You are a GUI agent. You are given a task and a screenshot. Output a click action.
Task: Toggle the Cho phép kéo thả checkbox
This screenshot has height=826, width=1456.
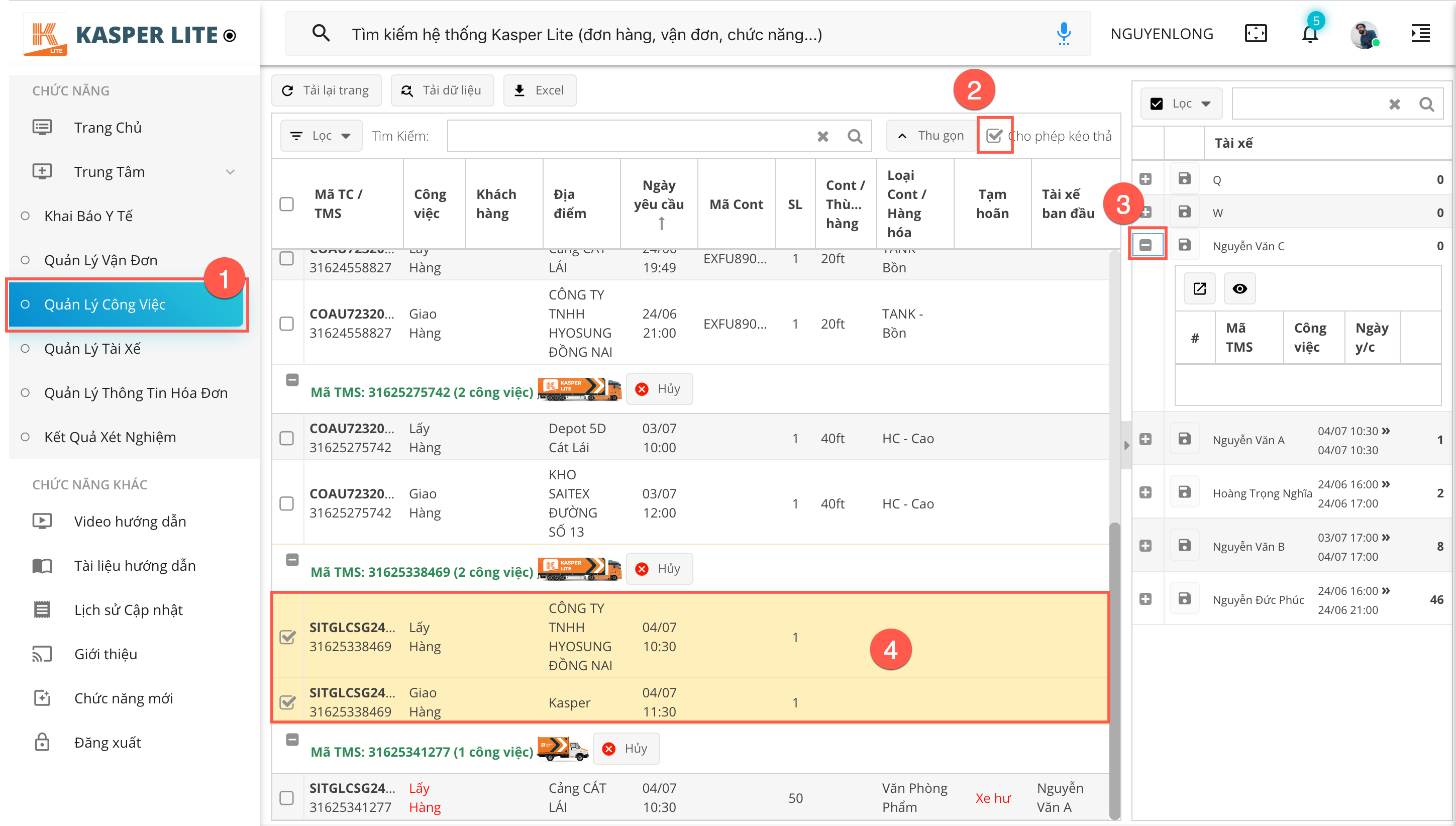click(x=994, y=136)
